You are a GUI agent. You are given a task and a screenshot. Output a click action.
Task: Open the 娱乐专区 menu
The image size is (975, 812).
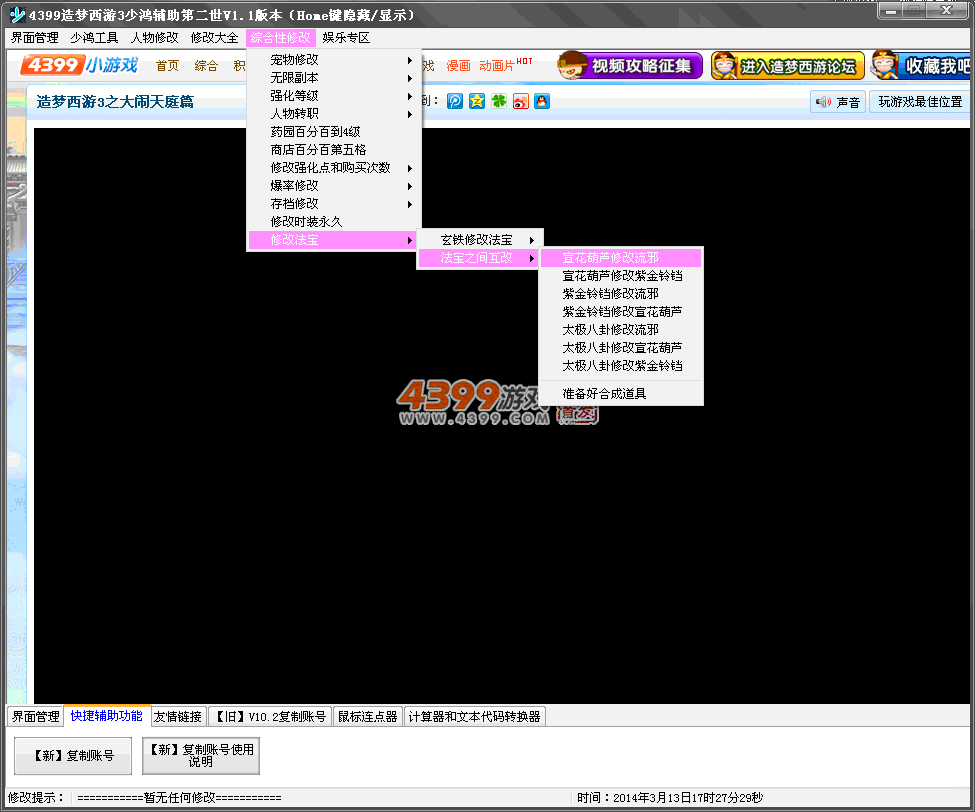coord(346,38)
